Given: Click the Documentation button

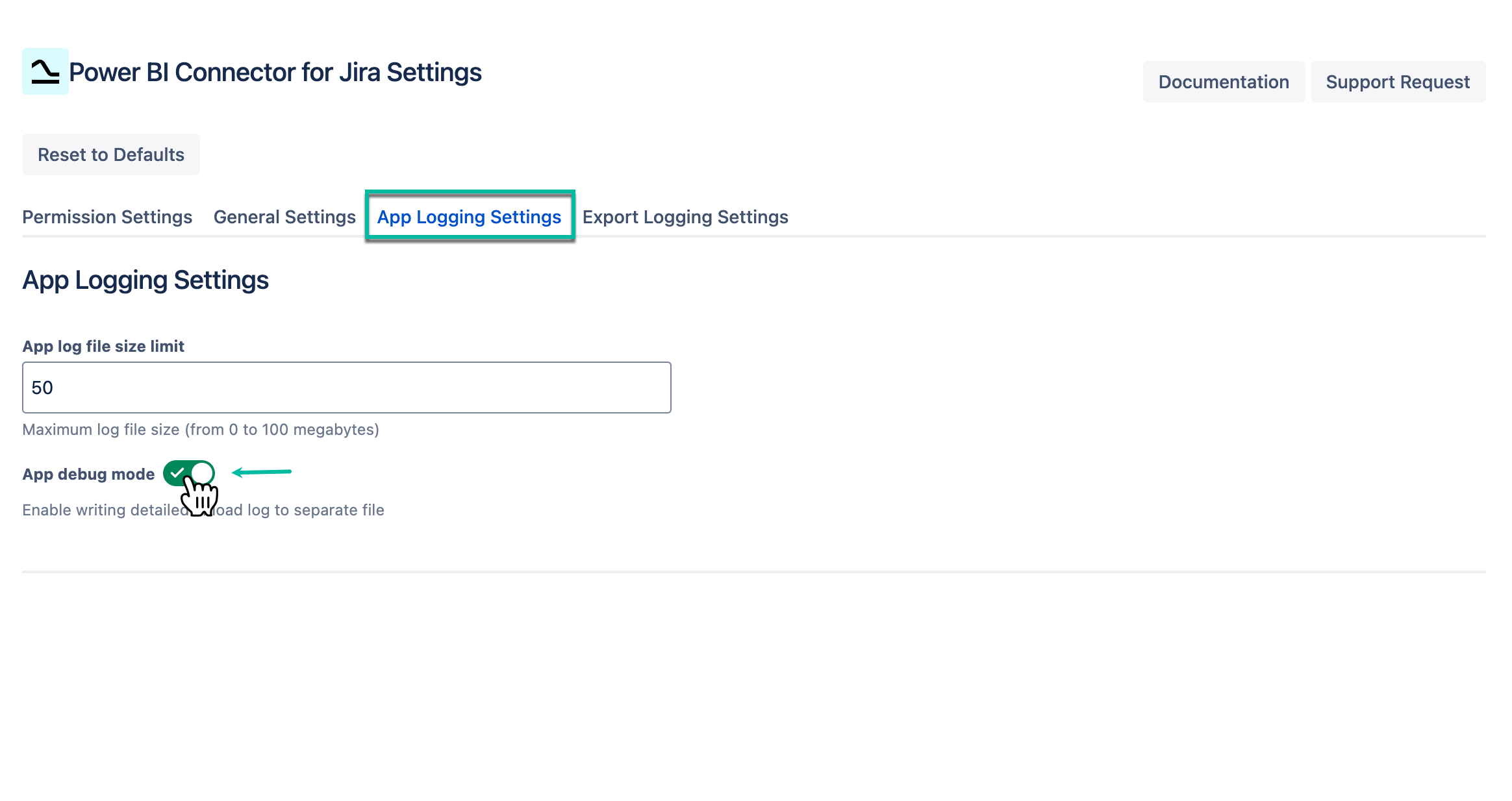Looking at the screenshot, I should click(x=1224, y=81).
